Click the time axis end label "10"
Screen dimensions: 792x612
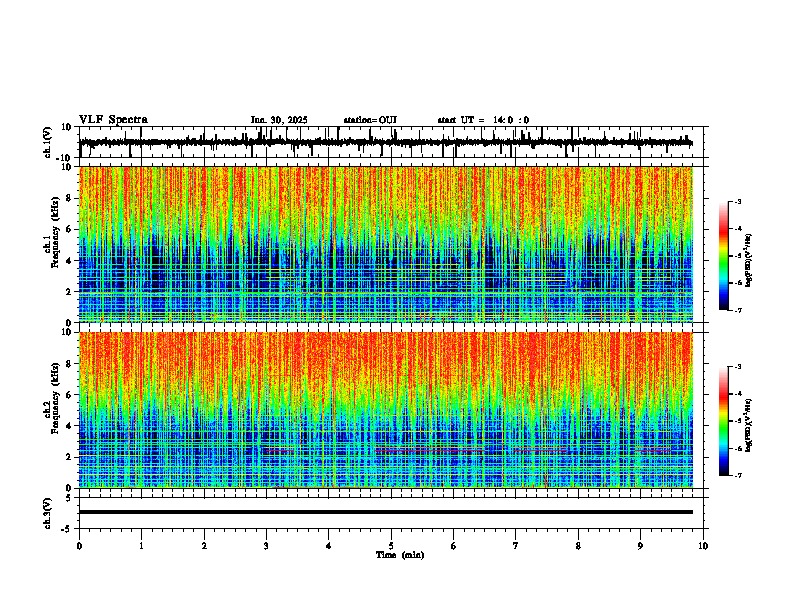(703, 546)
